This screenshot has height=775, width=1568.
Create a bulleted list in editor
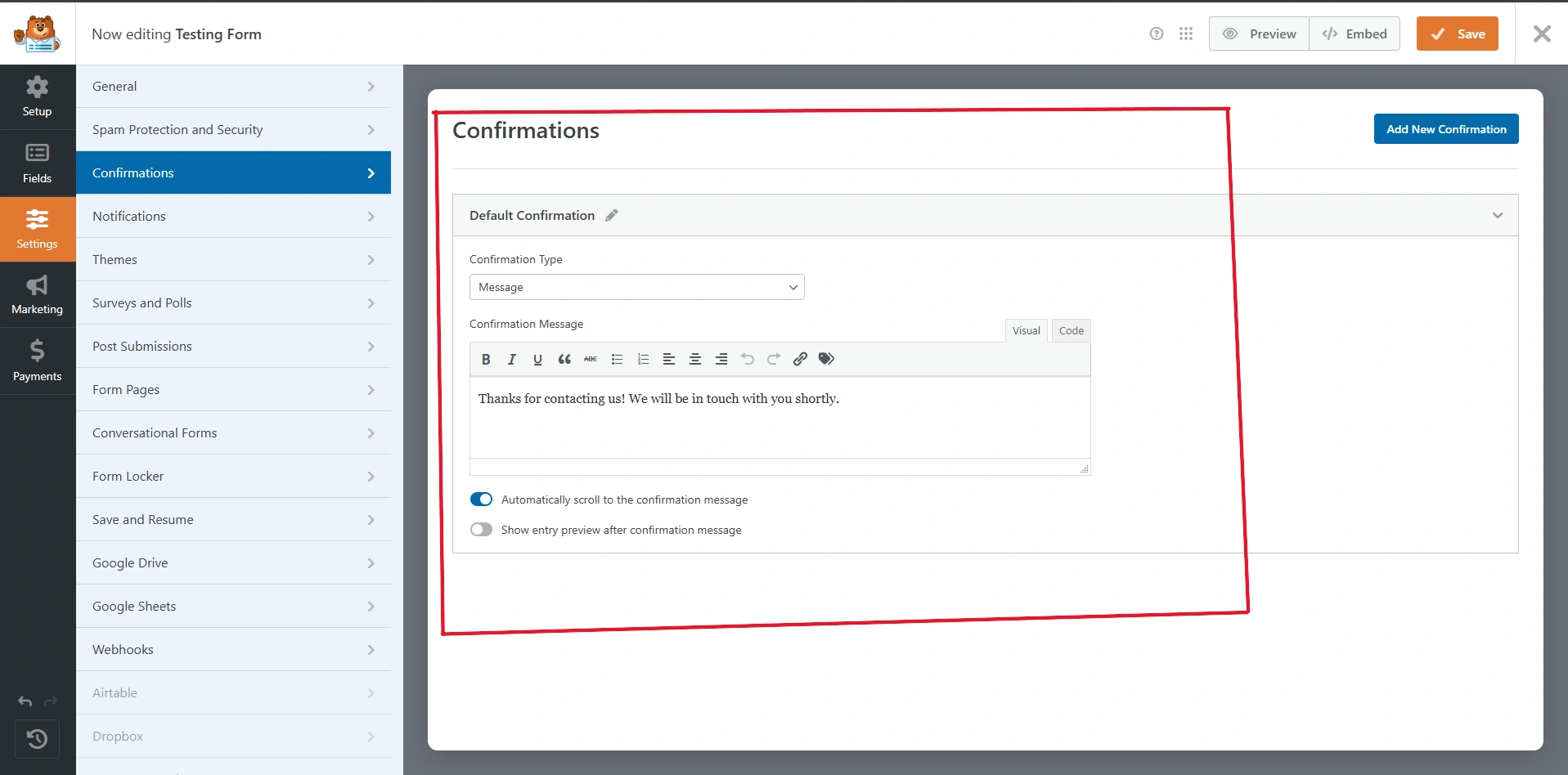pos(617,359)
